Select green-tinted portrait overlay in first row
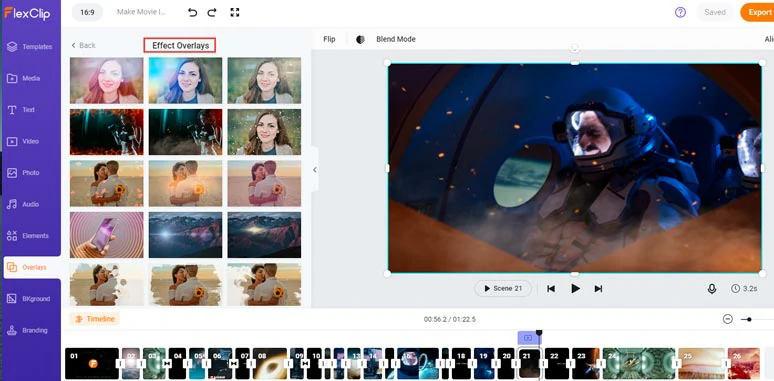The width and height of the screenshot is (774, 381). [264, 80]
